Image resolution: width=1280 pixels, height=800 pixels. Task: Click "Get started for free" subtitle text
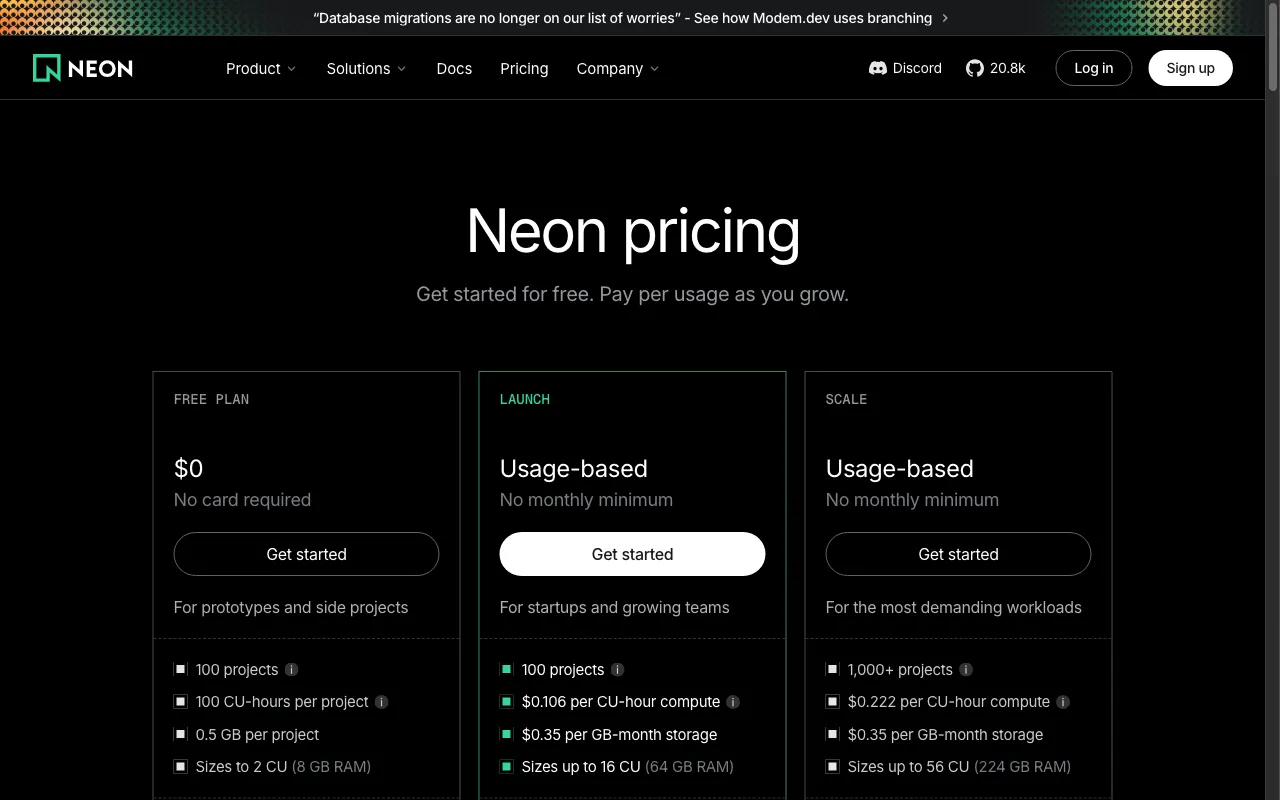pos(505,294)
